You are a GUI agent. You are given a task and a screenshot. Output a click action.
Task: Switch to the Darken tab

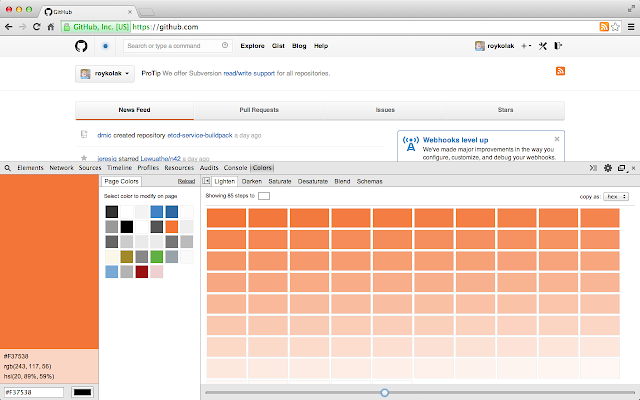[x=251, y=181]
